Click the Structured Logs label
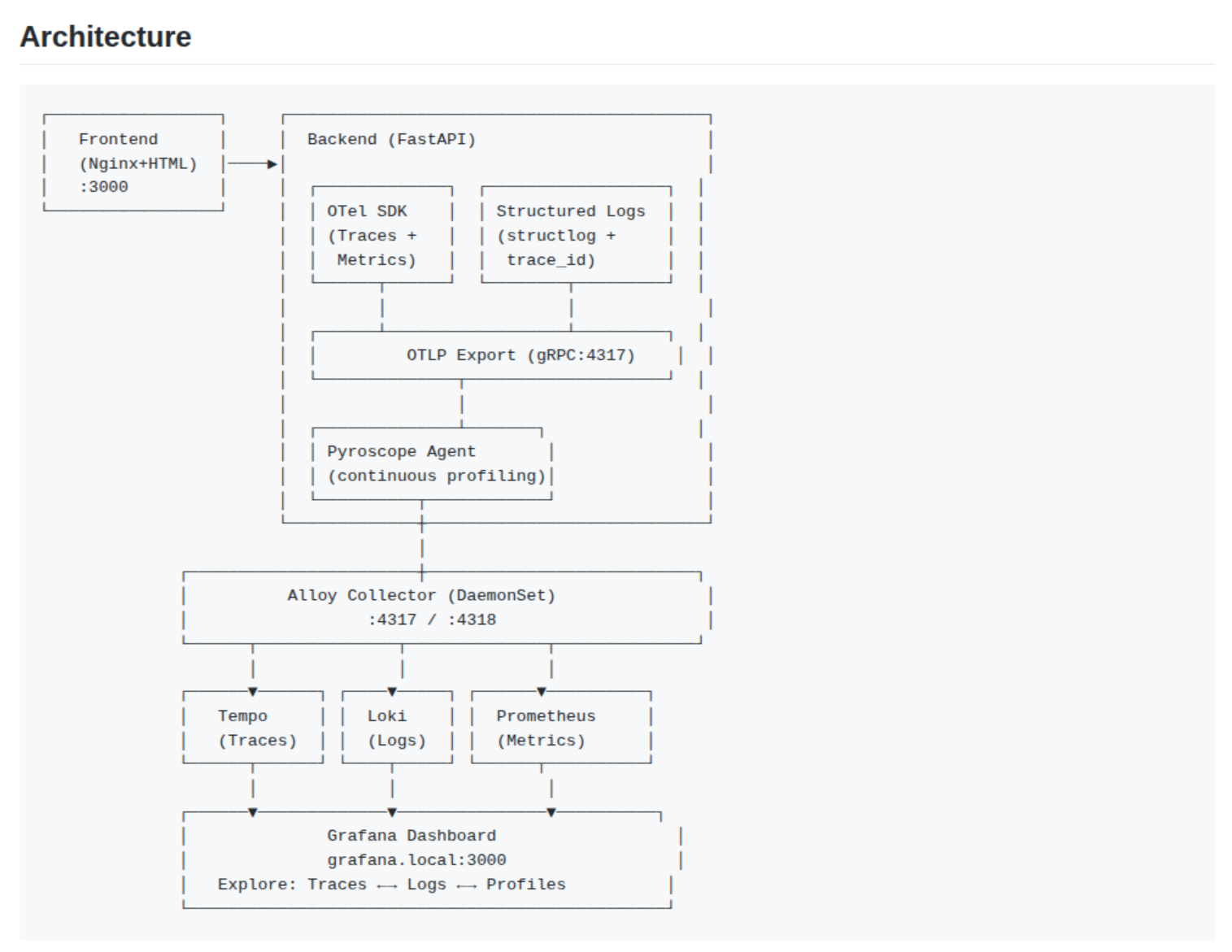 point(570,211)
